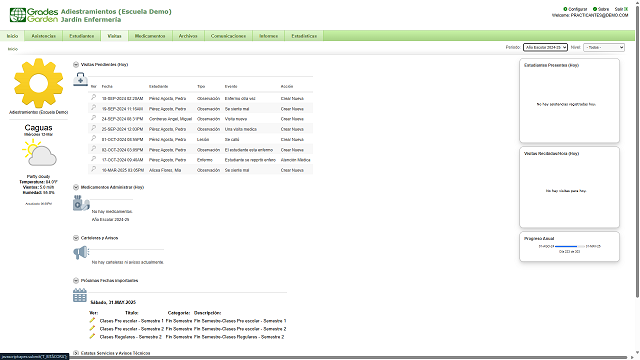Edit Clases Pre escolar - Semestre 1 pencil
Viewport: 640px width, 360px height.
tap(92, 320)
